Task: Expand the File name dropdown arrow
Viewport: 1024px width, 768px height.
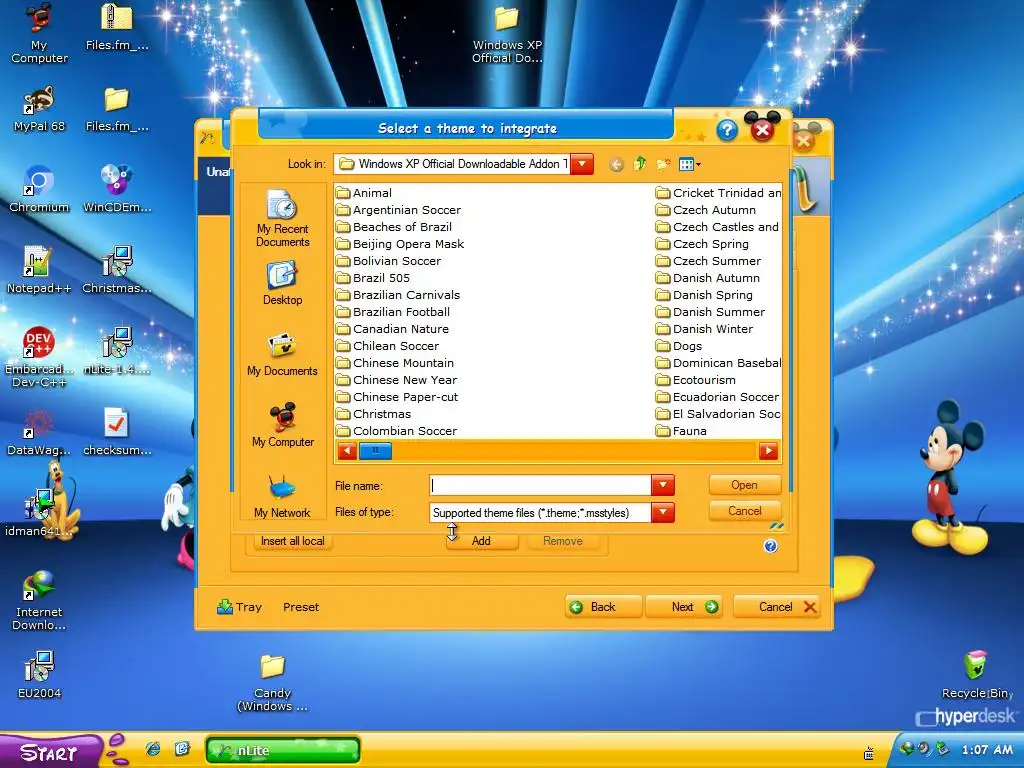Action: [662, 485]
